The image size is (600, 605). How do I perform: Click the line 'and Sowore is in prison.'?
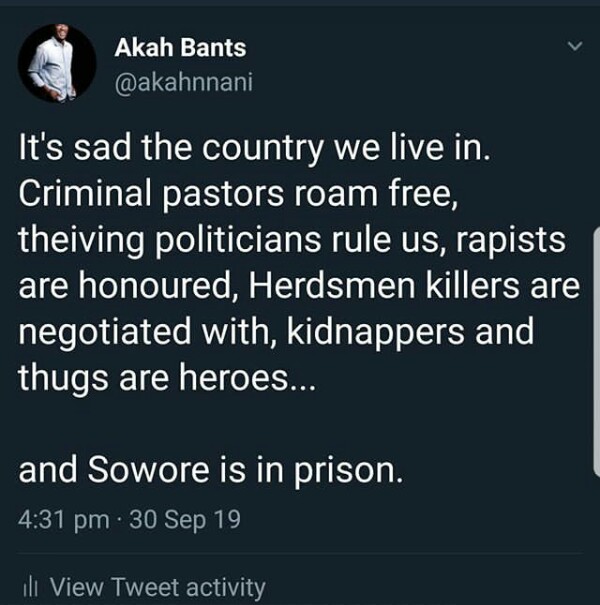pyautogui.click(x=211, y=472)
